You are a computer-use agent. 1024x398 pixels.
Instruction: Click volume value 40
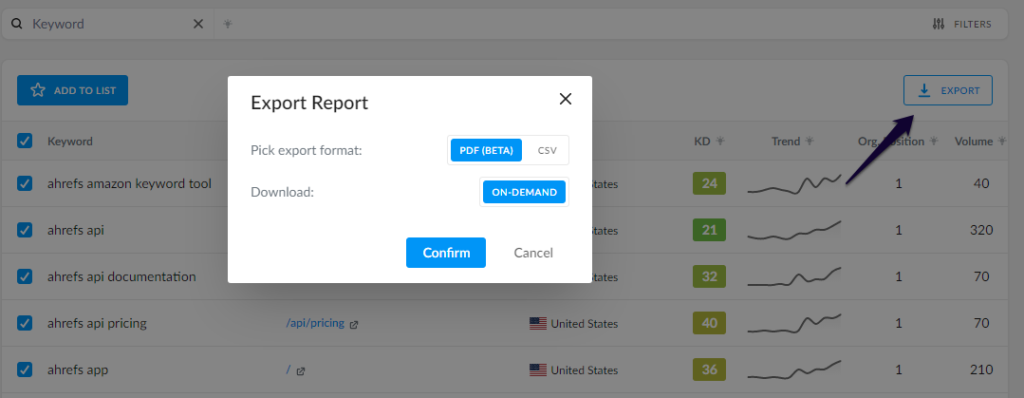[982, 184]
